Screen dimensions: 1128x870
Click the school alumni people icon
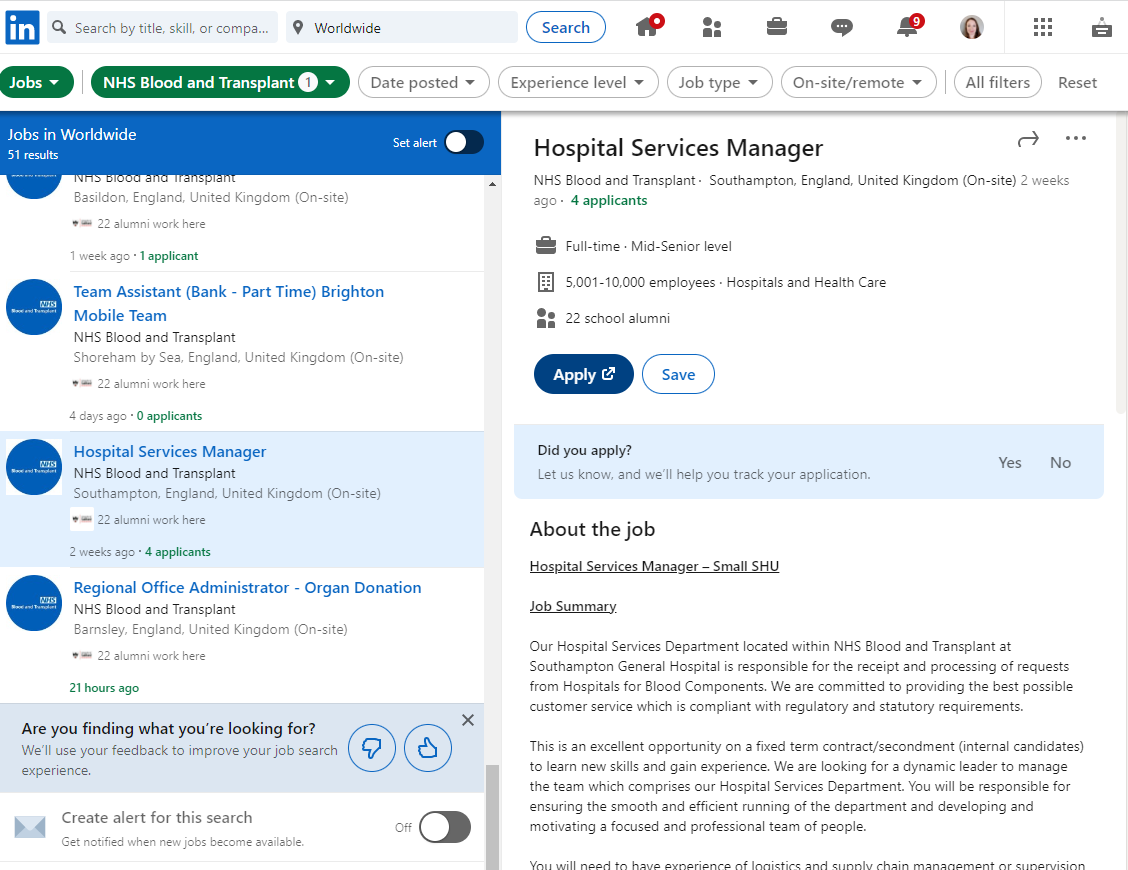[x=546, y=318]
